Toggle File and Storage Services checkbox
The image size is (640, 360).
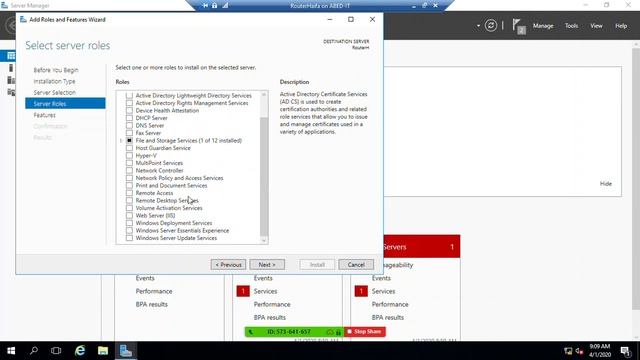129,140
